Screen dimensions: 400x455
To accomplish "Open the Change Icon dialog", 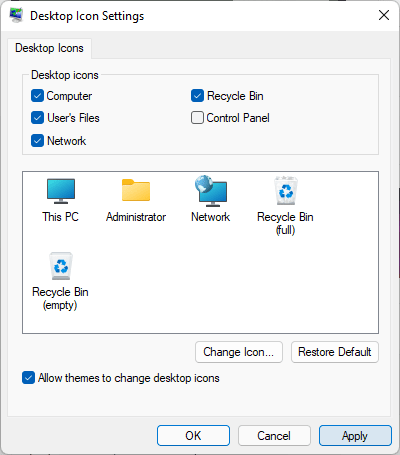I will pyautogui.click(x=239, y=352).
